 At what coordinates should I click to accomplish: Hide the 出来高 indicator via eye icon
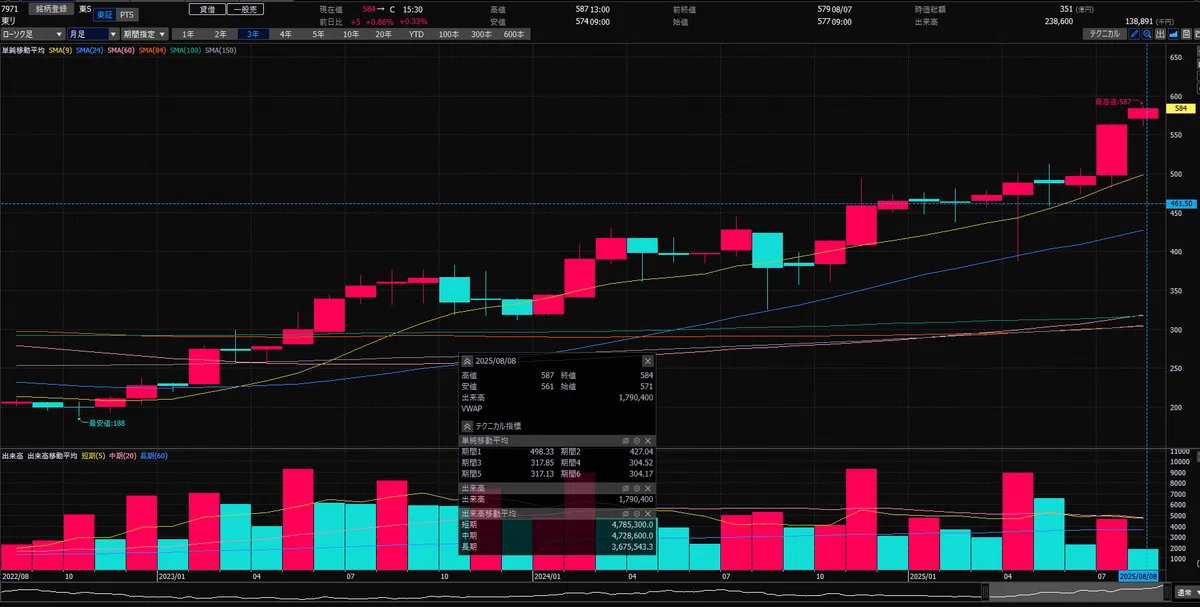pyautogui.click(x=625, y=487)
